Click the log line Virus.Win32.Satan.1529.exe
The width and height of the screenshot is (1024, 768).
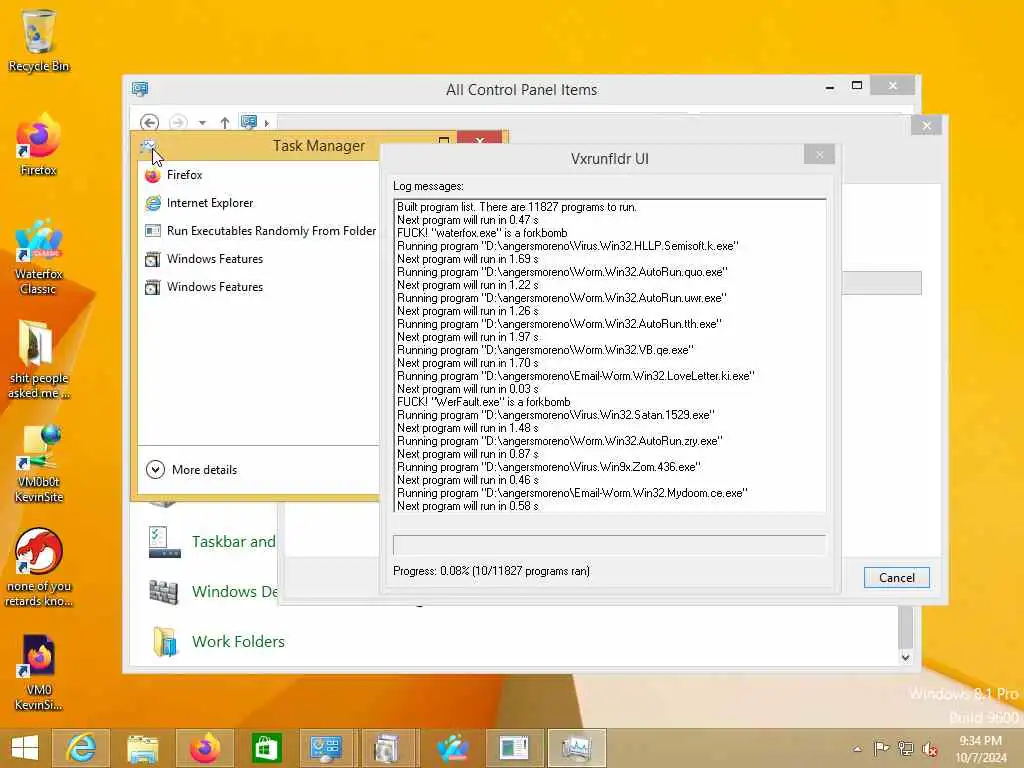pyautogui.click(x=556, y=415)
